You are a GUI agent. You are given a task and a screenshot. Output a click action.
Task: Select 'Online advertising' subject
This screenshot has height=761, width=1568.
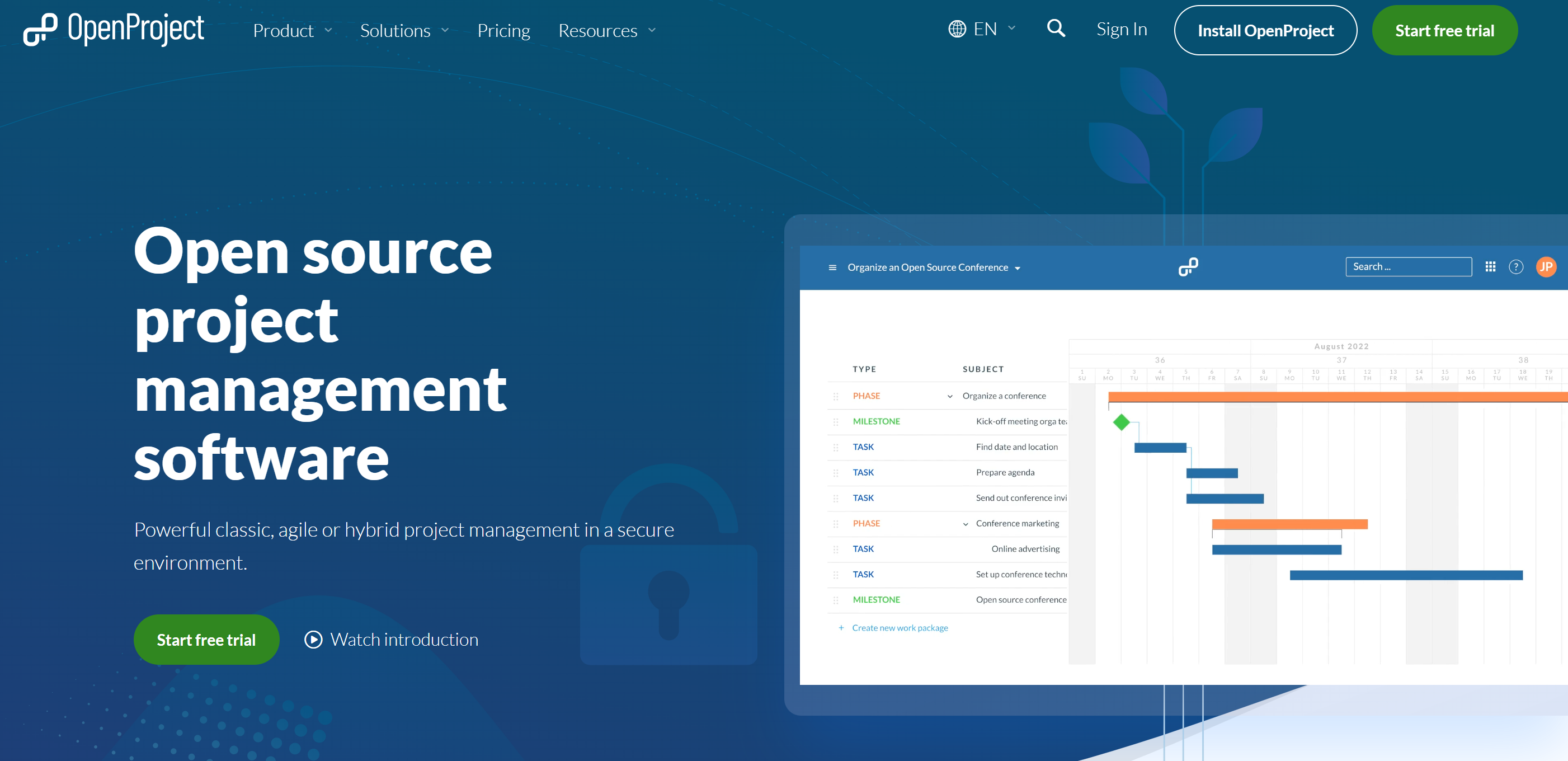[x=1025, y=548]
